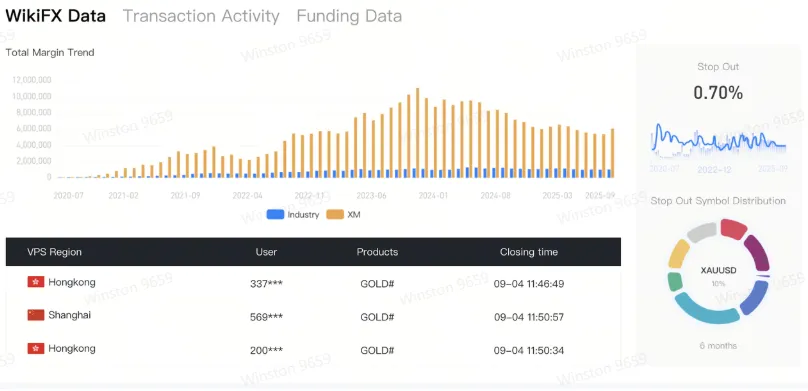Image resolution: width=808 pixels, height=391 pixels.
Task: Select the yellow donut chart segment
Action: coord(679,253)
